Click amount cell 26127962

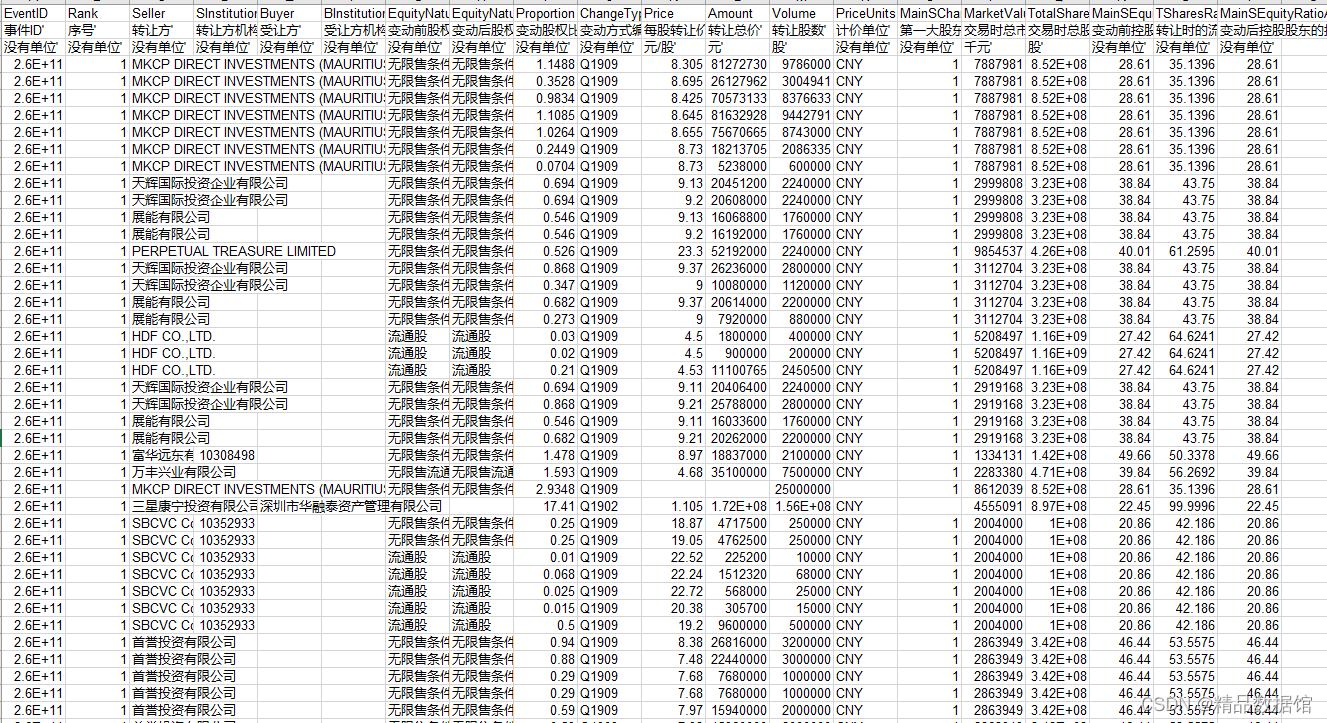pyautogui.click(x=737, y=81)
